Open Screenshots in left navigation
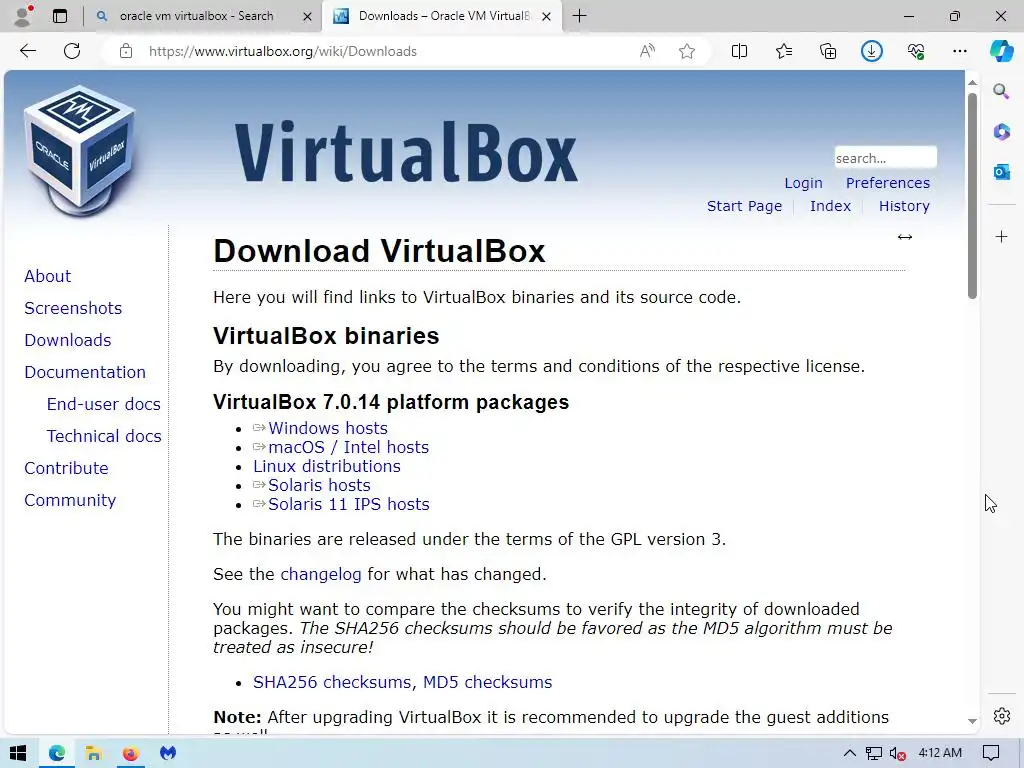 pyautogui.click(x=73, y=308)
